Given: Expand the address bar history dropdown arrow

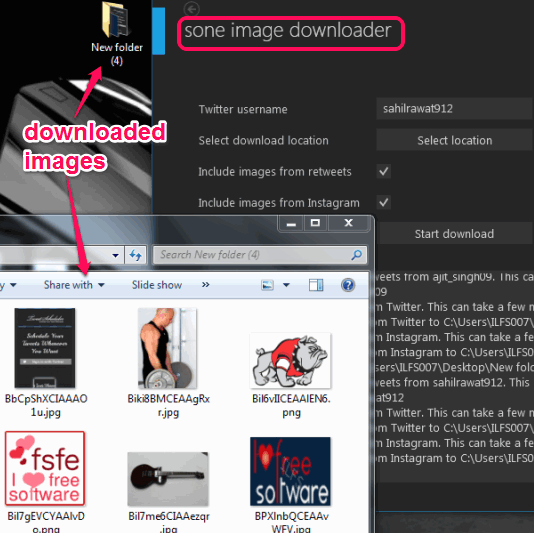Looking at the screenshot, I should 115,255.
